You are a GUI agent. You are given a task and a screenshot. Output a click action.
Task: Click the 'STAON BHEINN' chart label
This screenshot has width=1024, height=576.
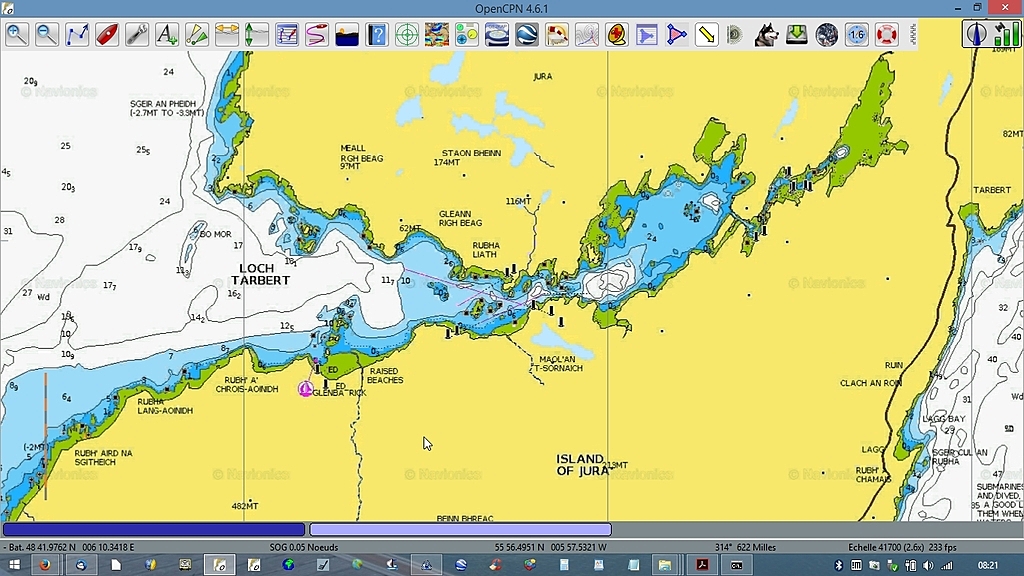coord(472,153)
